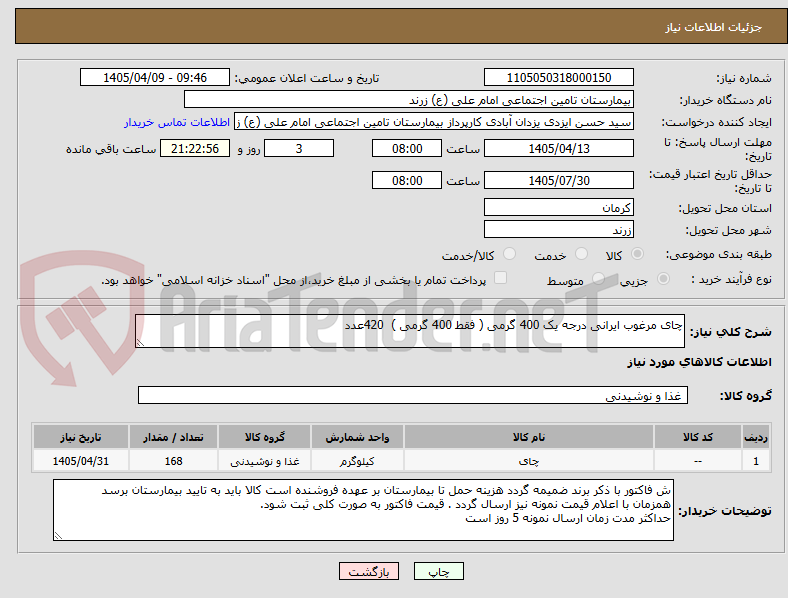Select the کالا/خدمت radio button
Image resolution: width=788 pixels, height=598 pixels.
[510, 254]
